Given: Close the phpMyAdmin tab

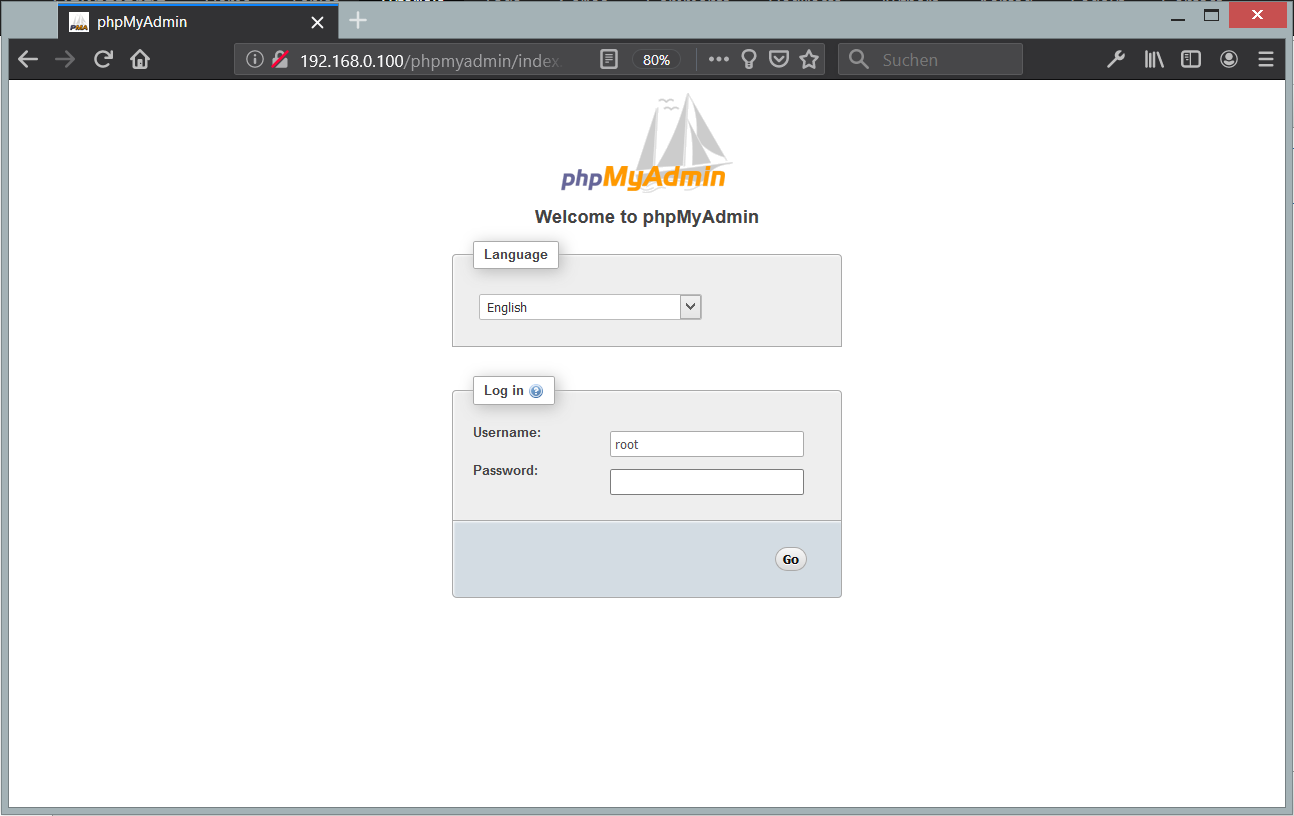Looking at the screenshot, I should click(x=318, y=22).
